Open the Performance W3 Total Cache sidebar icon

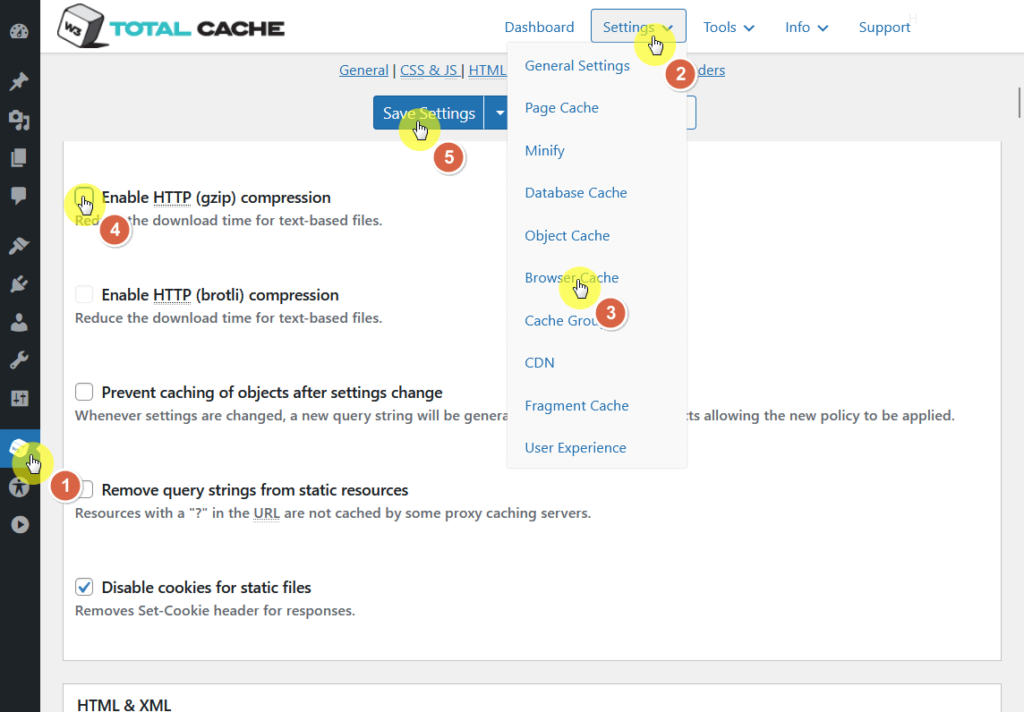tap(19, 448)
